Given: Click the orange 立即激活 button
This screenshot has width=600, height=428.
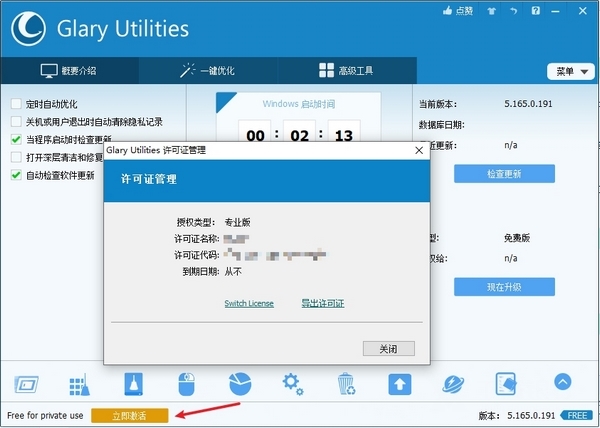Looking at the screenshot, I should coord(130,416).
